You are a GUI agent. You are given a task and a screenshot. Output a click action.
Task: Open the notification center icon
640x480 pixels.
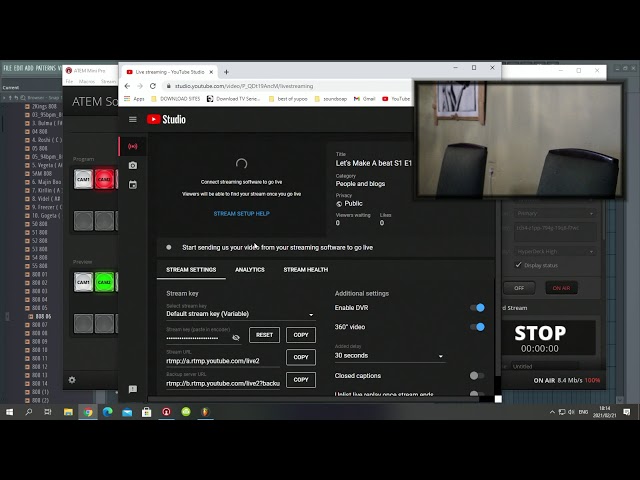(627, 412)
